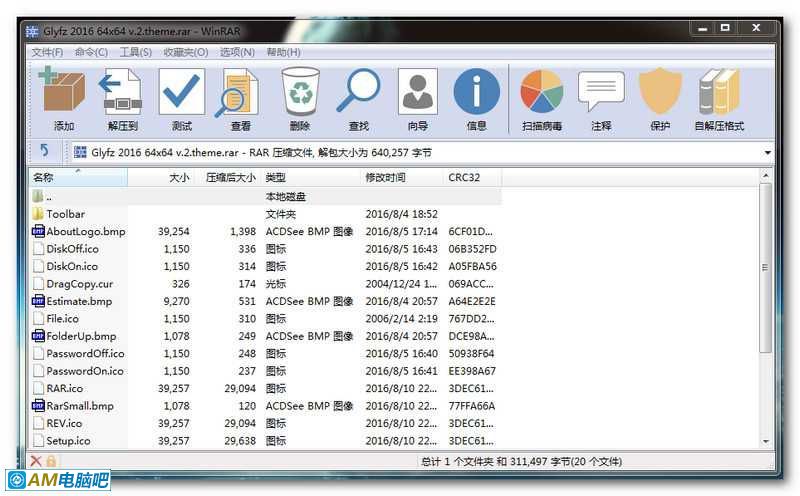Sort by Type (类型) column header

coord(311,178)
